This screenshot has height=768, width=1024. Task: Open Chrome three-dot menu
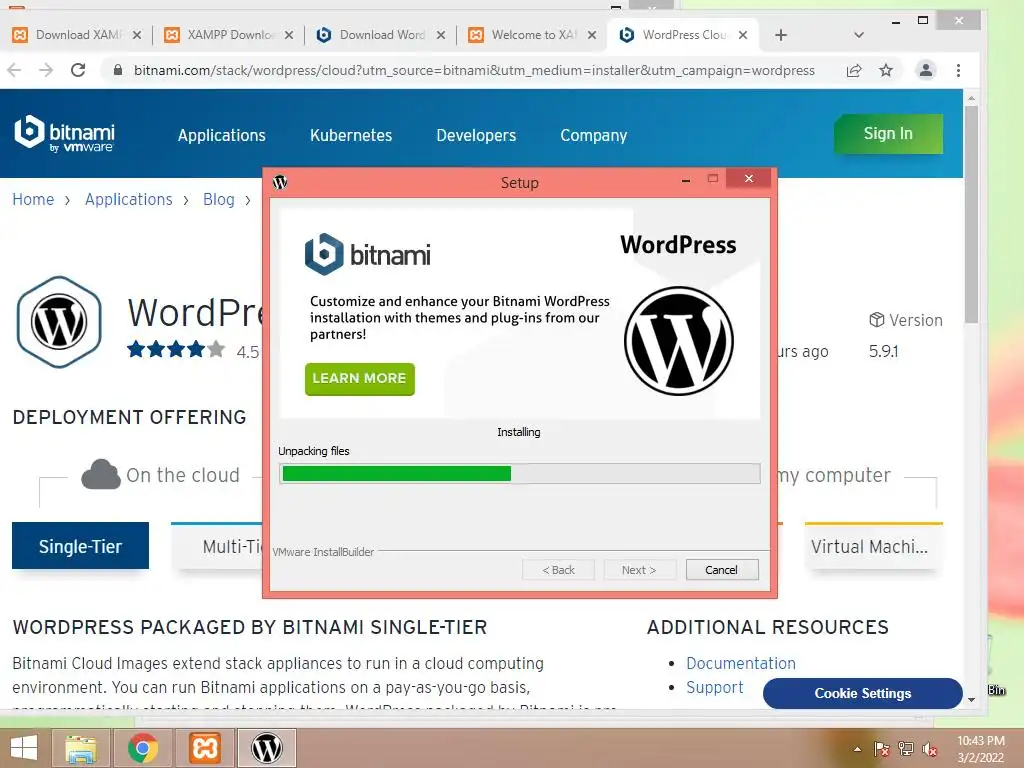[x=958, y=70]
